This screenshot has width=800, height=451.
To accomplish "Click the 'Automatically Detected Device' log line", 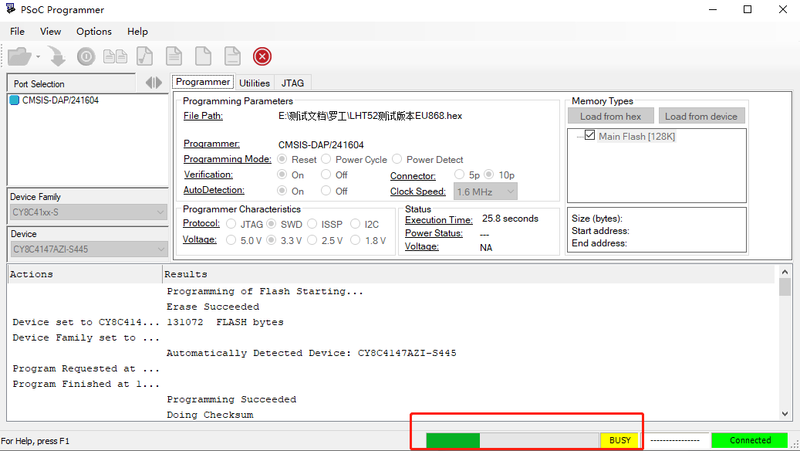I will (x=311, y=353).
